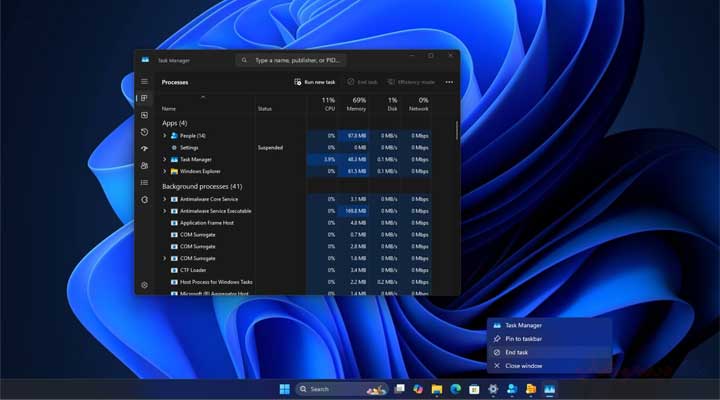This screenshot has height=400, width=720.
Task: Click the People app icon on taskbar
Action: 512,389
